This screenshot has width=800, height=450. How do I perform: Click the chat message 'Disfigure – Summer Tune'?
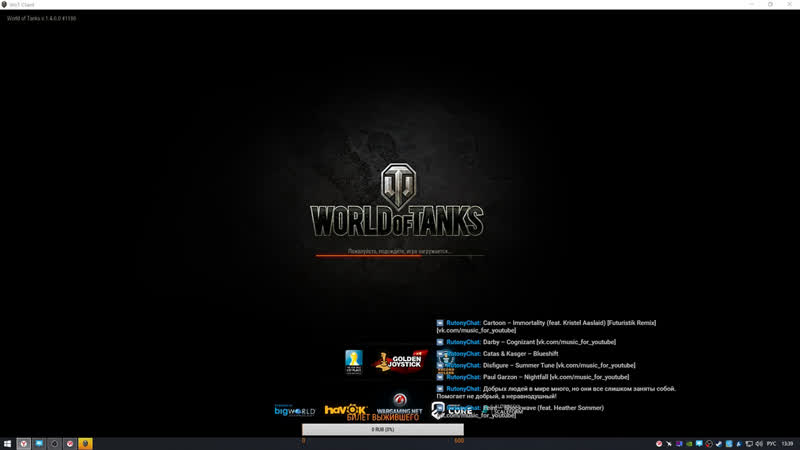(536, 365)
